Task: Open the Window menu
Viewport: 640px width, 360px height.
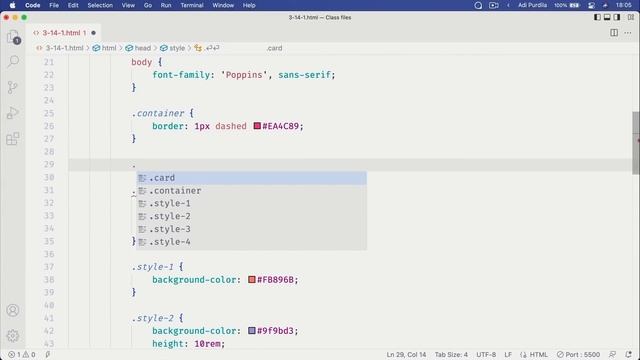Action: click(x=223, y=5)
